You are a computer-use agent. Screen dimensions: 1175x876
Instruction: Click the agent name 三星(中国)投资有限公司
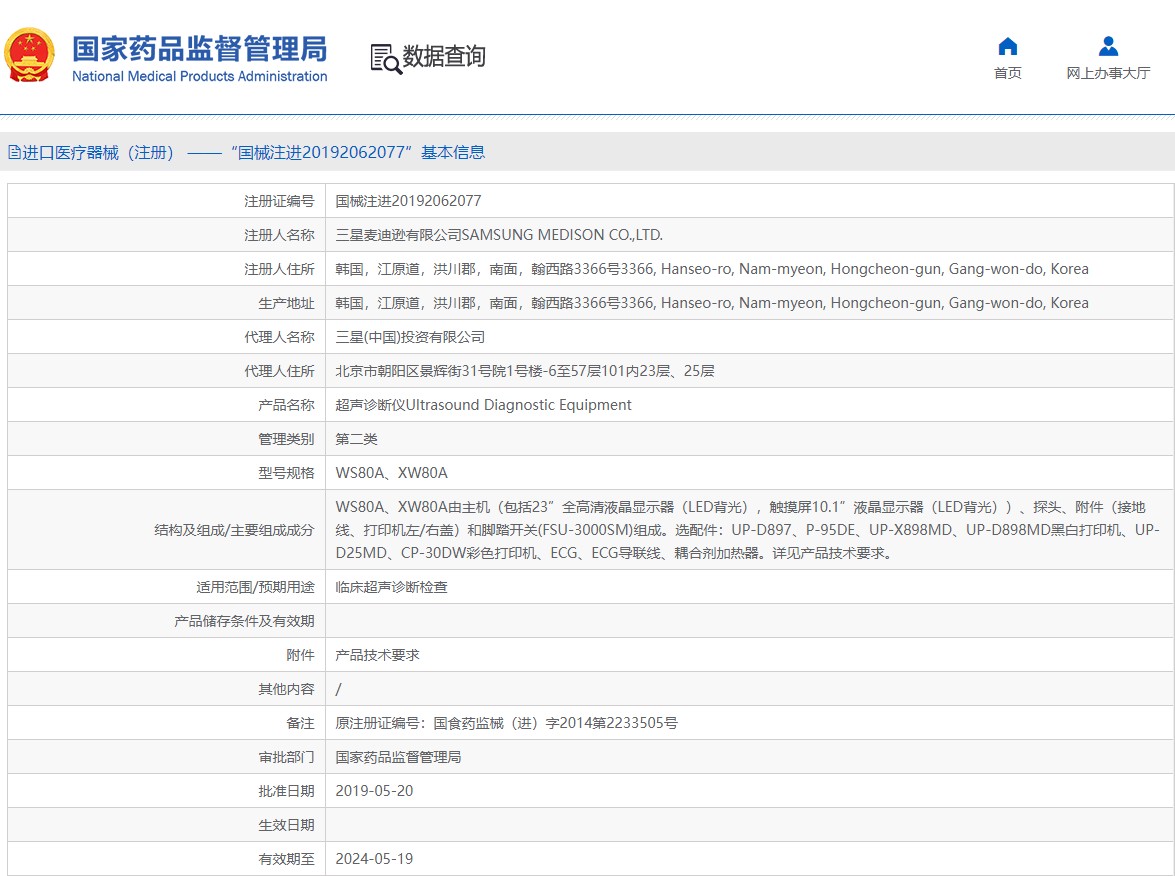pyautogui.click(x=410, y=337)
